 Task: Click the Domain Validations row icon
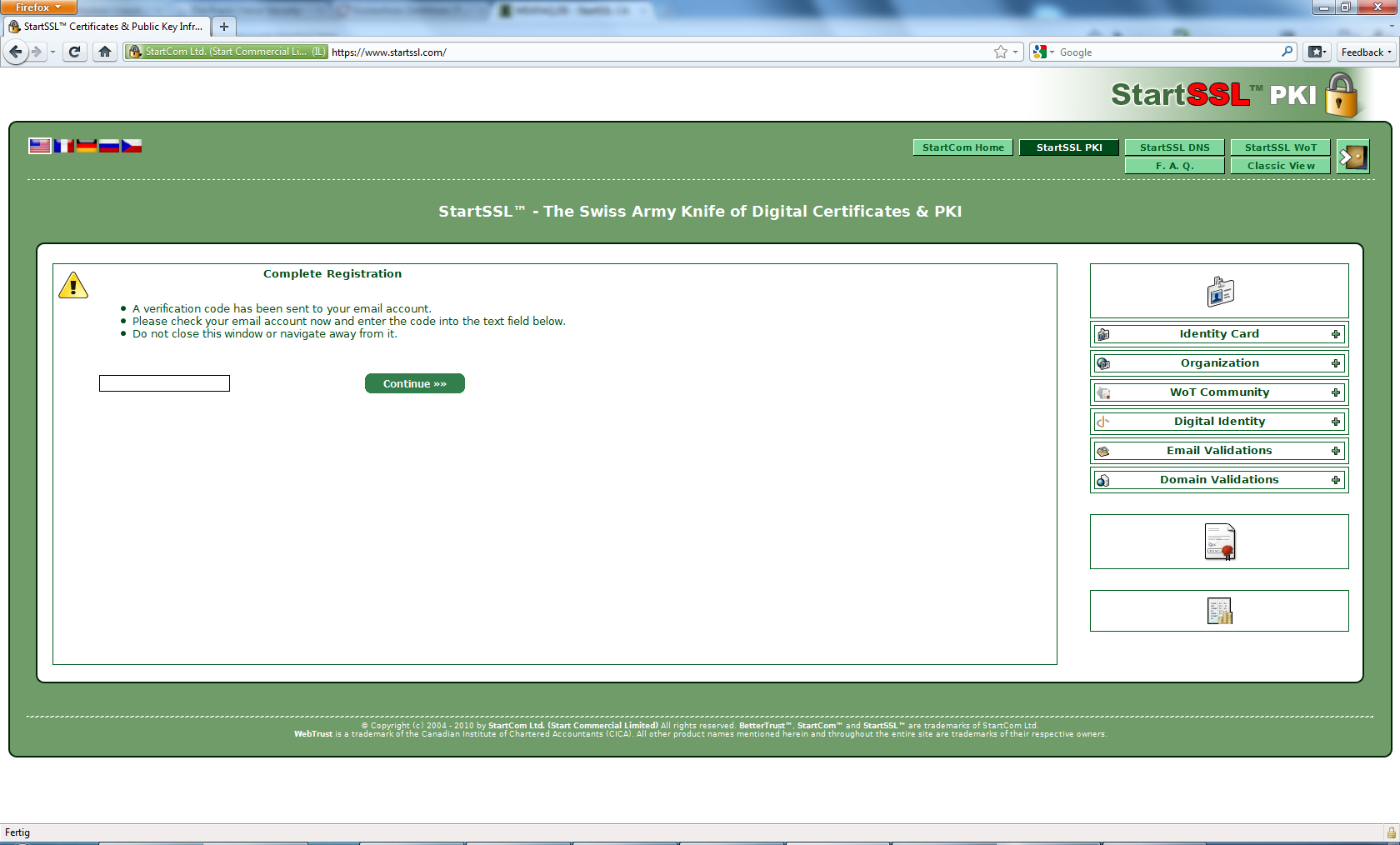coord(1103,480)
